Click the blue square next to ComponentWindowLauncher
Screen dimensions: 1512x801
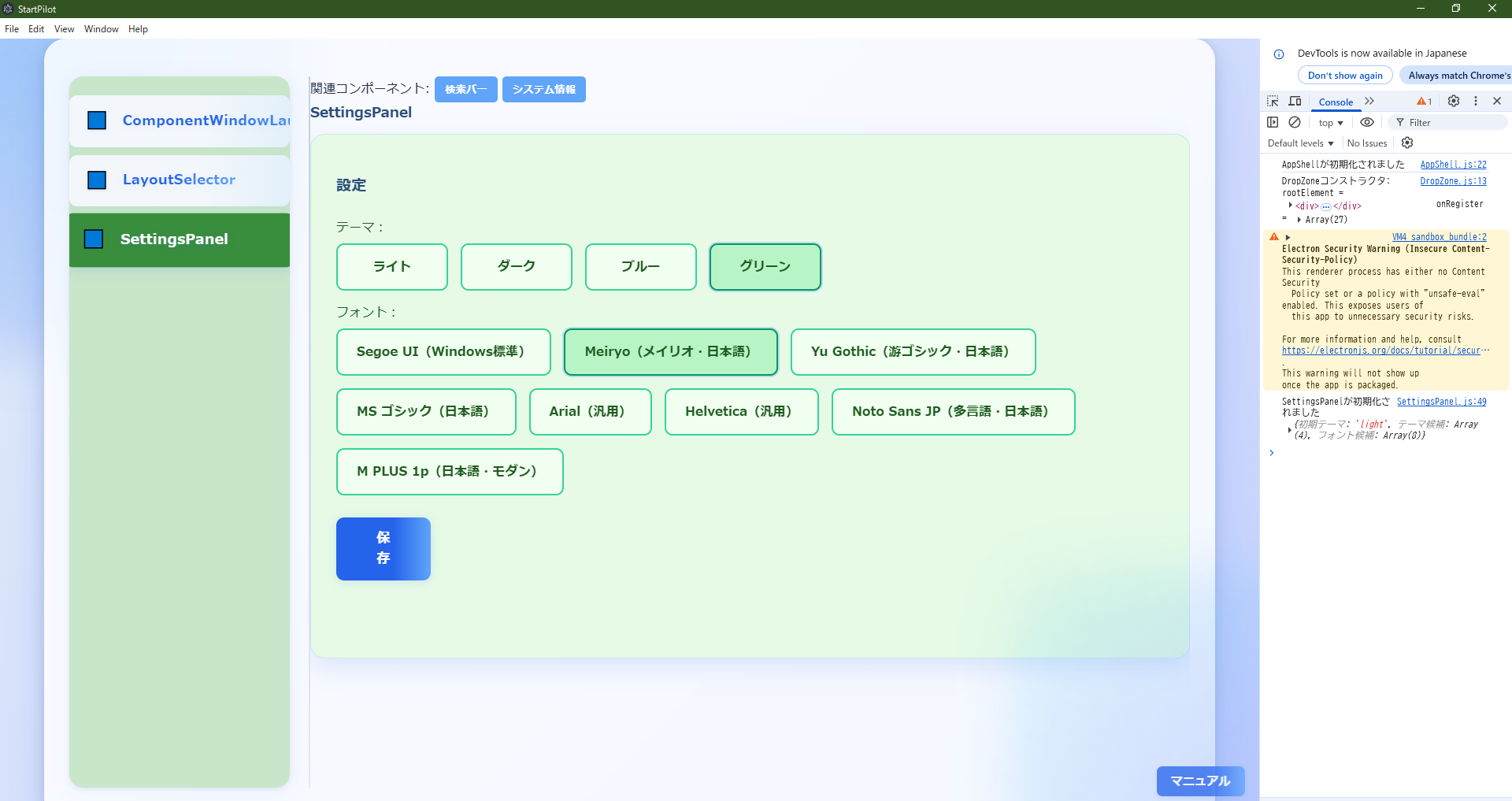pyautogui.click(x=97, y=121)
